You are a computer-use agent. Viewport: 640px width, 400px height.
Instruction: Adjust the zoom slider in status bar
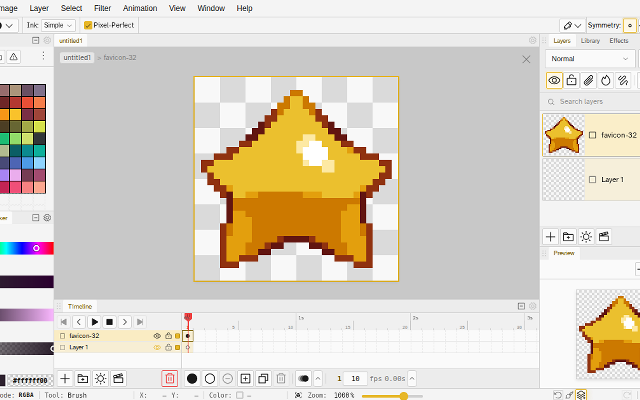pos(392,396)
